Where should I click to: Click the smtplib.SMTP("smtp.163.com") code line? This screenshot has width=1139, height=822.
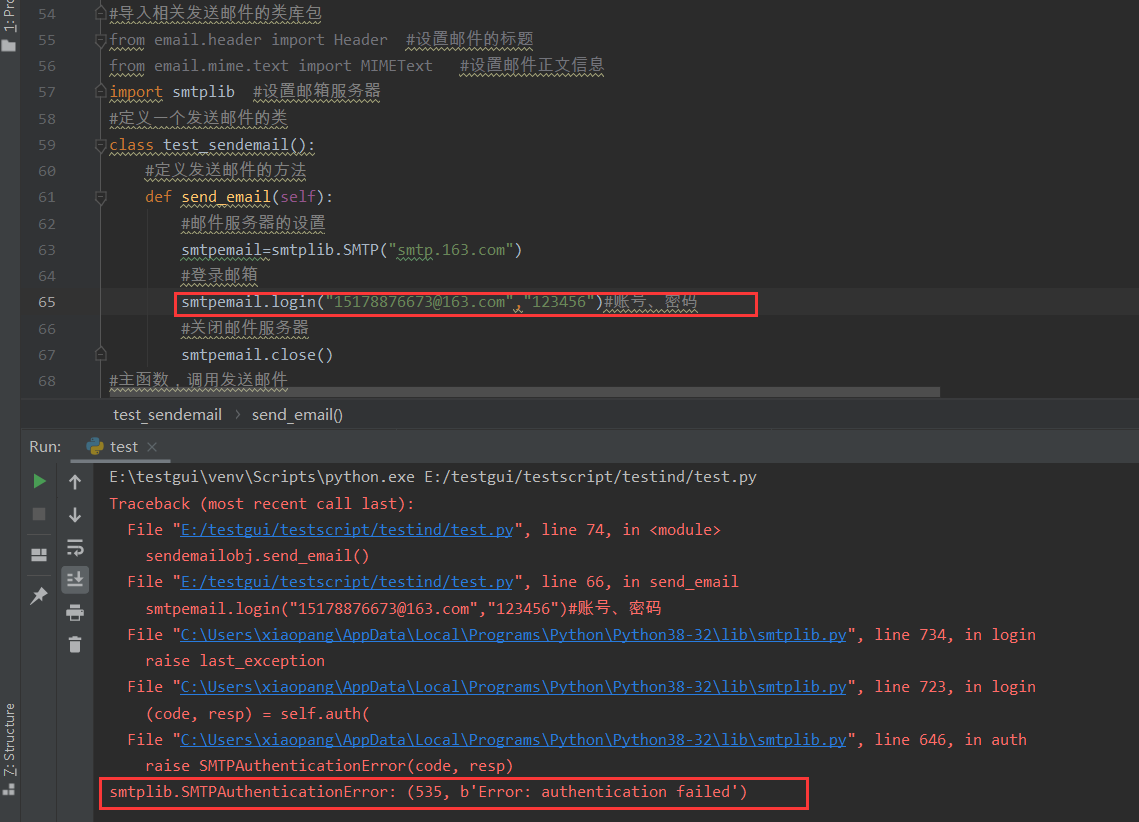click(352, 250)
